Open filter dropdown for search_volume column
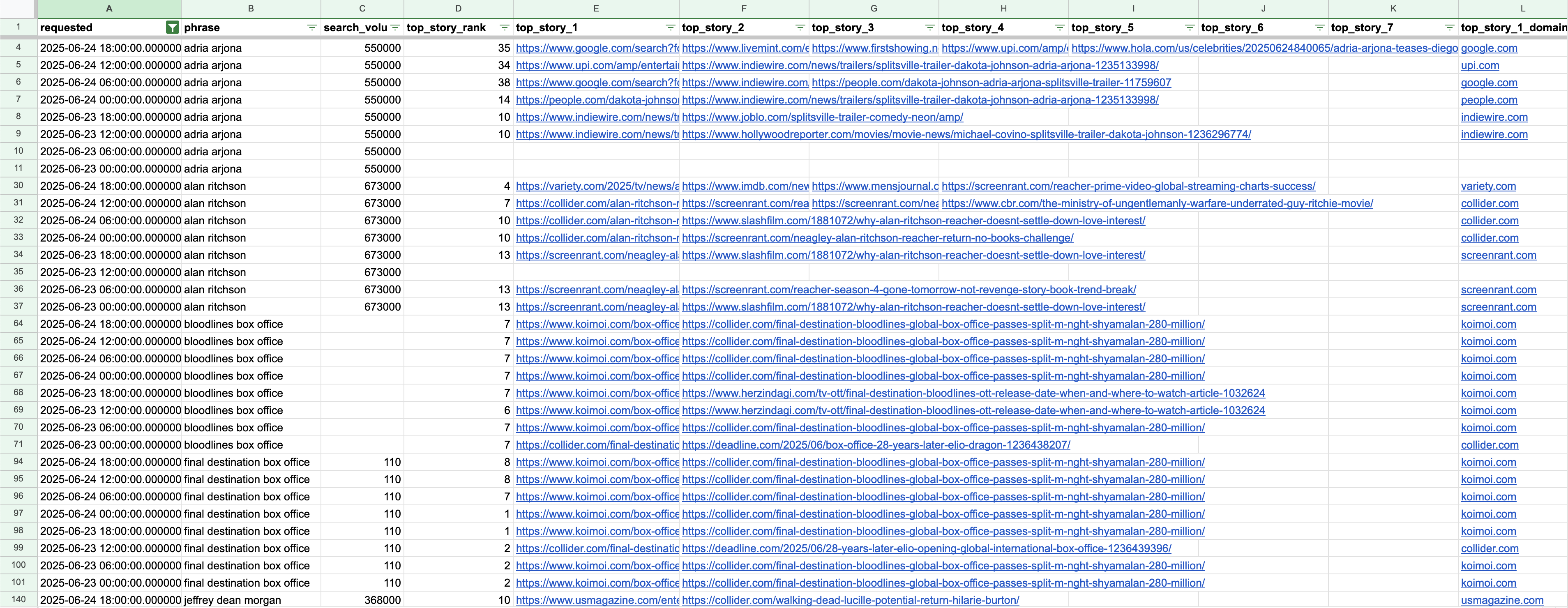The width and height of the screenshot is (1568, 608). [x=395, y=28]
